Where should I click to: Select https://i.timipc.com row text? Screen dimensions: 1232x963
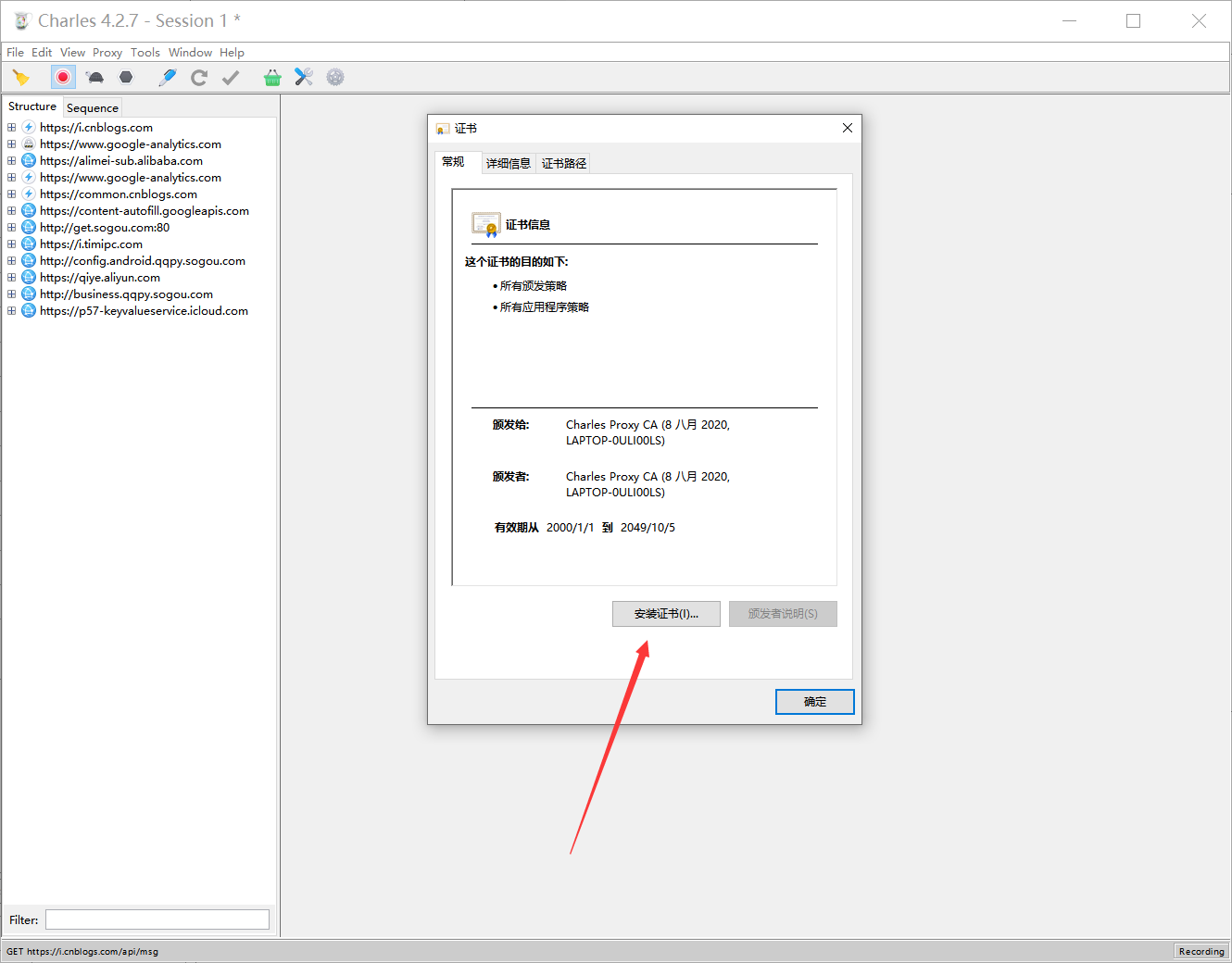(x=91, y=244)
